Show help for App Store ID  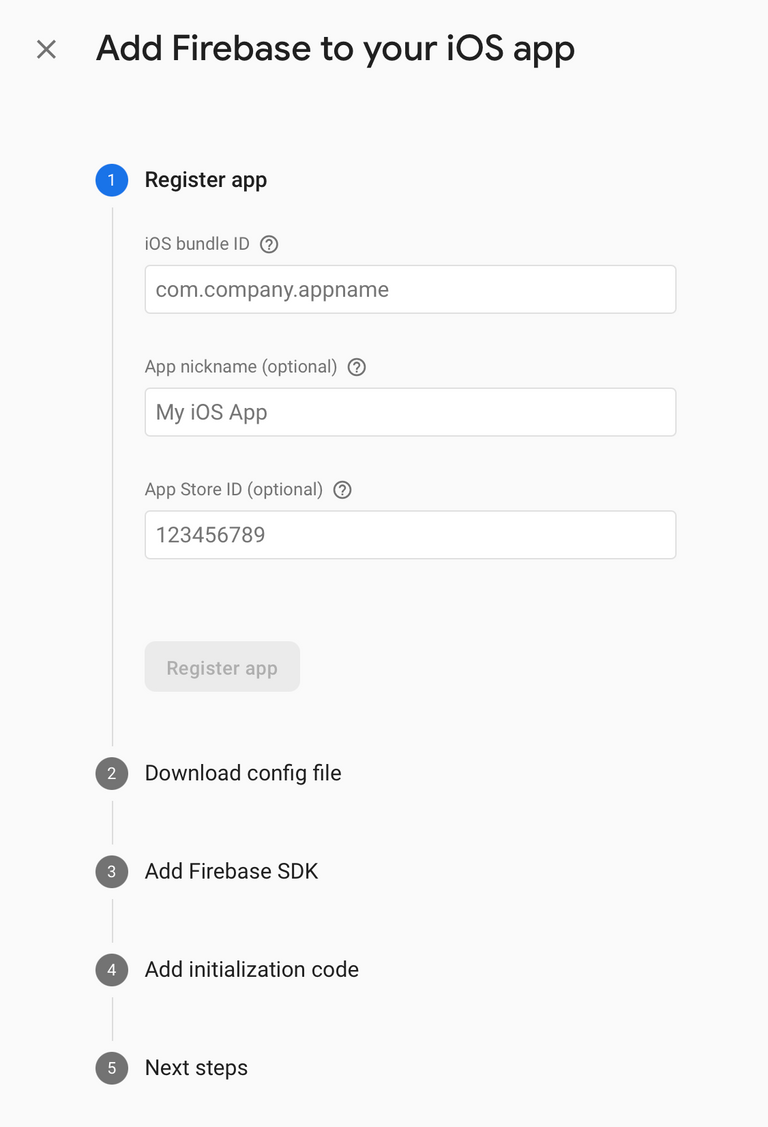pos(342,490)
